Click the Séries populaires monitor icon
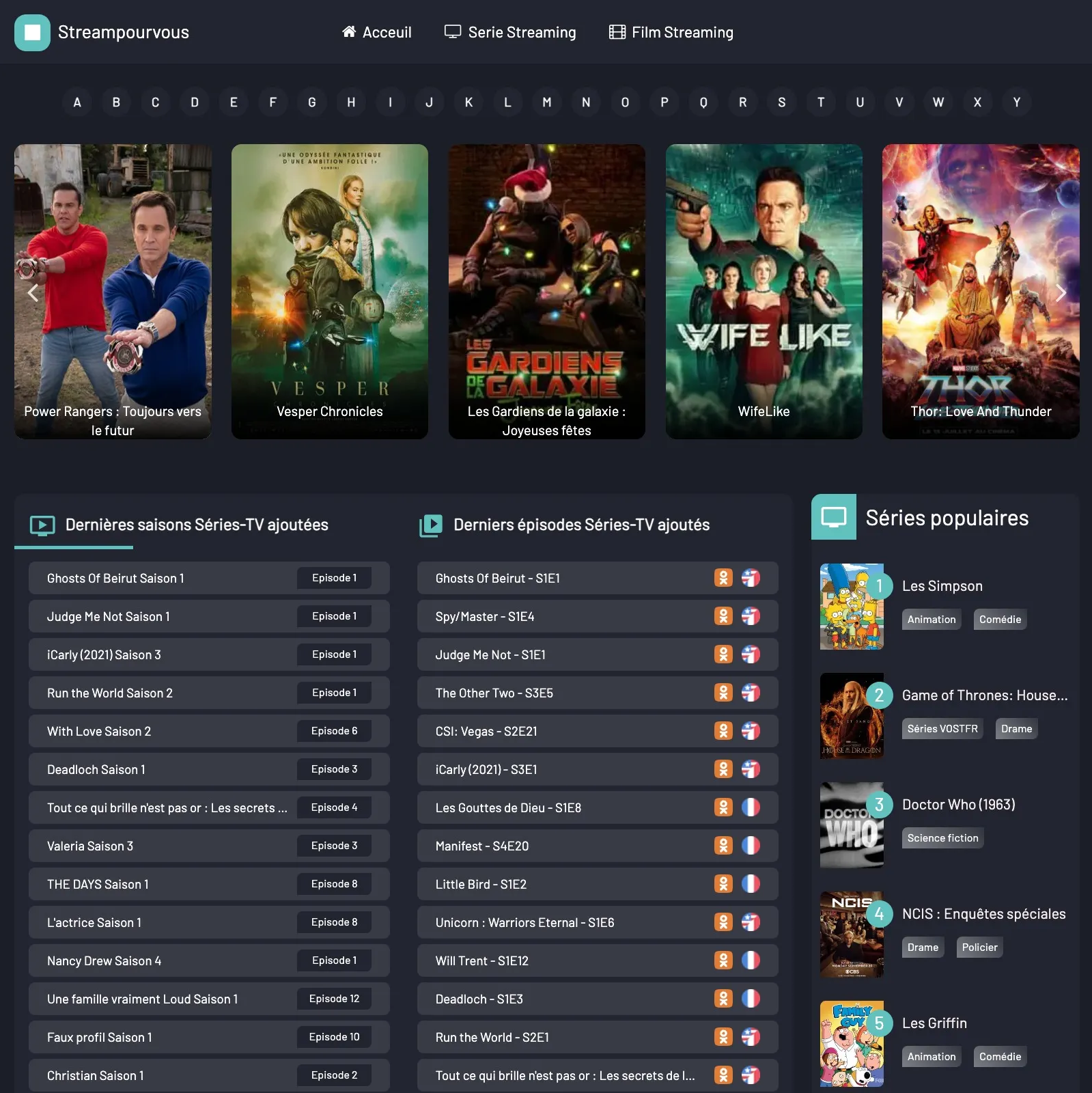Image resolution: width=1092 pixels, height=1093 pixels. (834, 517)
